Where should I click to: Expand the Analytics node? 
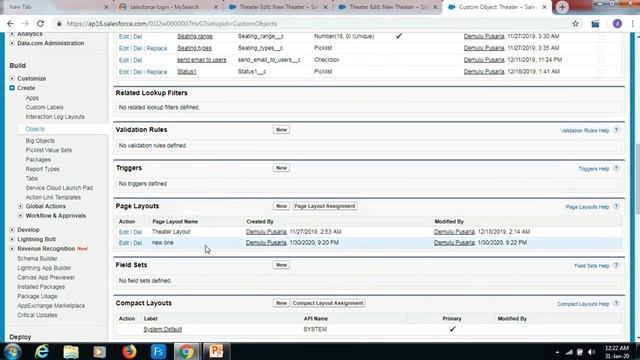[12, 34]
